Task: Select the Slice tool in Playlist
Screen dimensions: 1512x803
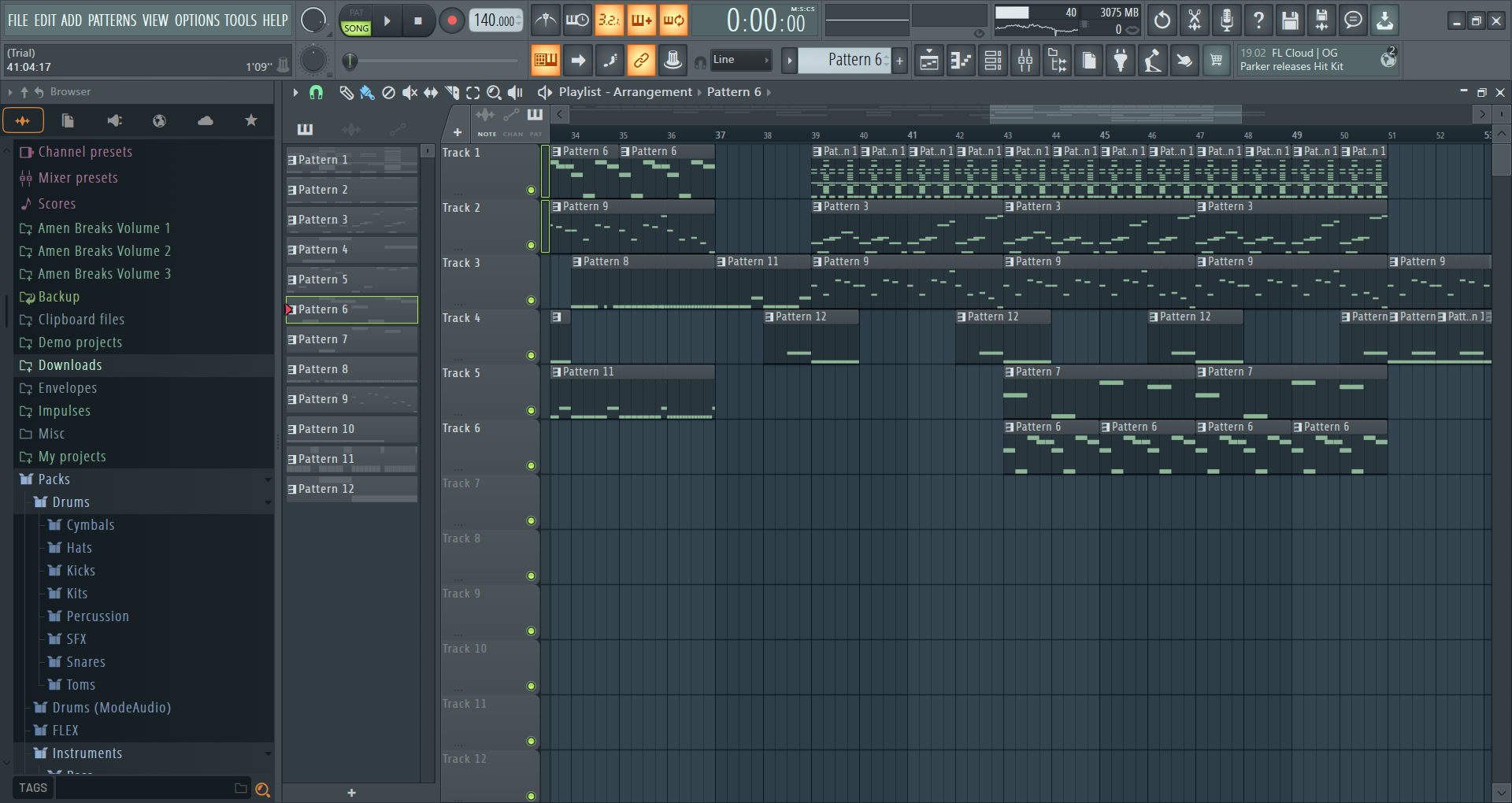Action: [x=452, y=92]
